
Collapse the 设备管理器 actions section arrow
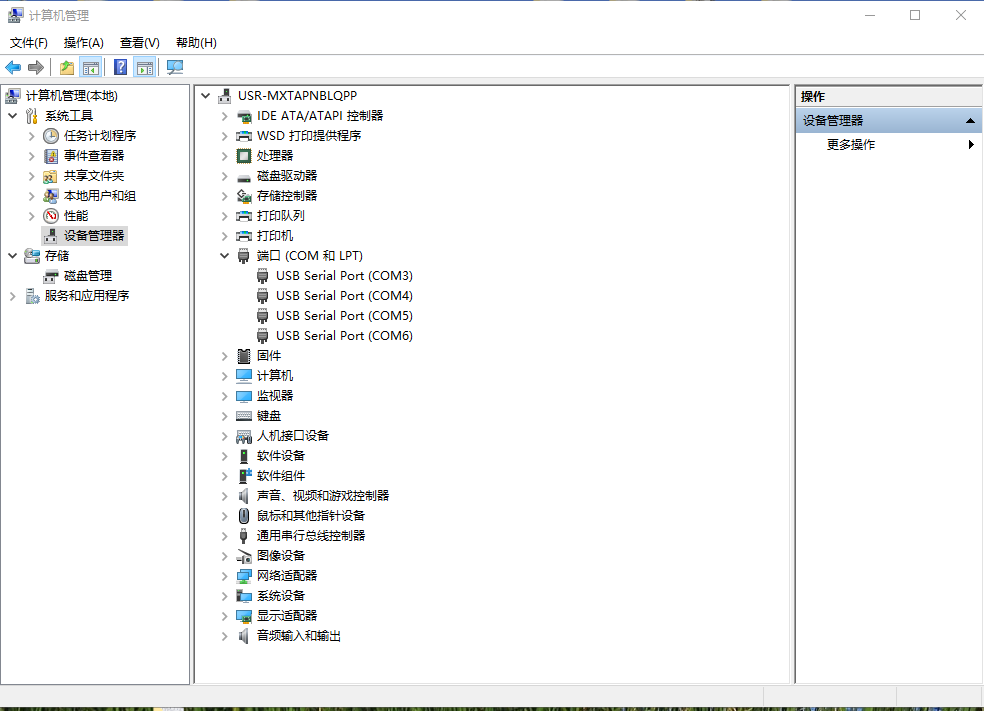970,120
